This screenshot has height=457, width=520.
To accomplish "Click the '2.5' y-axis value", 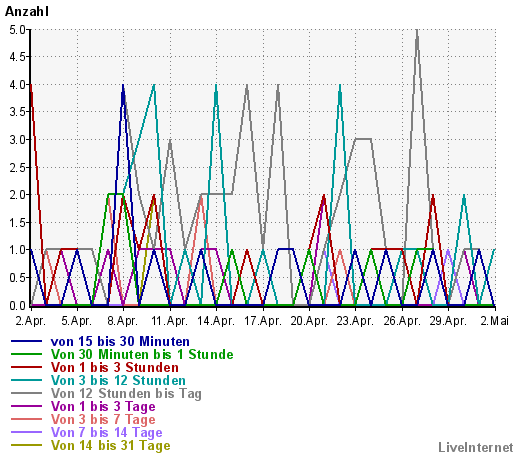I will pyautogui.click(x=17, y=168).
